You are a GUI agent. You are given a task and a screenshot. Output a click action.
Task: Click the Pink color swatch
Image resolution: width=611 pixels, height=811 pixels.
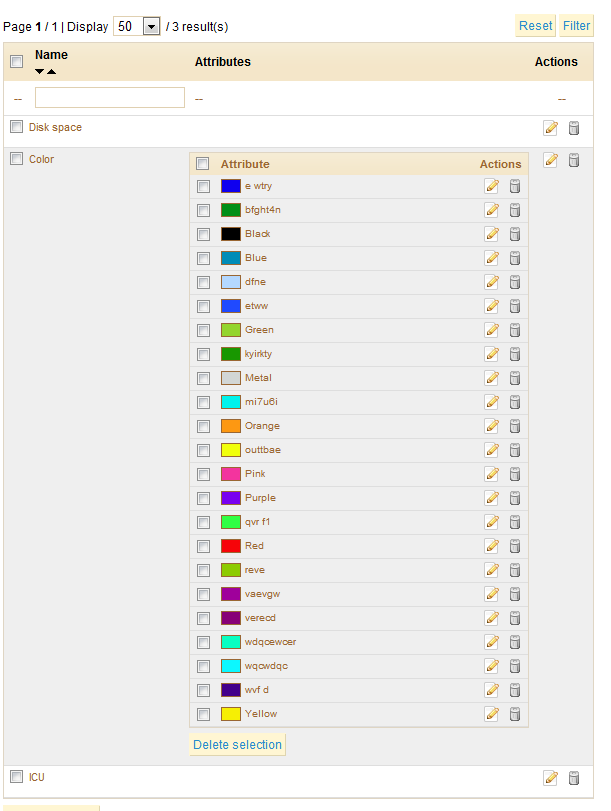[230, 474]
